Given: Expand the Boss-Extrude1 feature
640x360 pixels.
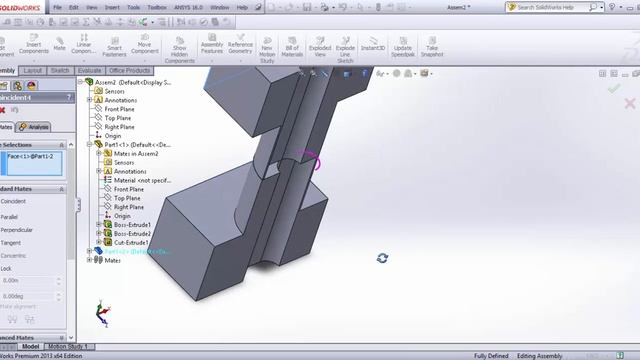Looking at the screenshot, I should click(x=99, y=224).
